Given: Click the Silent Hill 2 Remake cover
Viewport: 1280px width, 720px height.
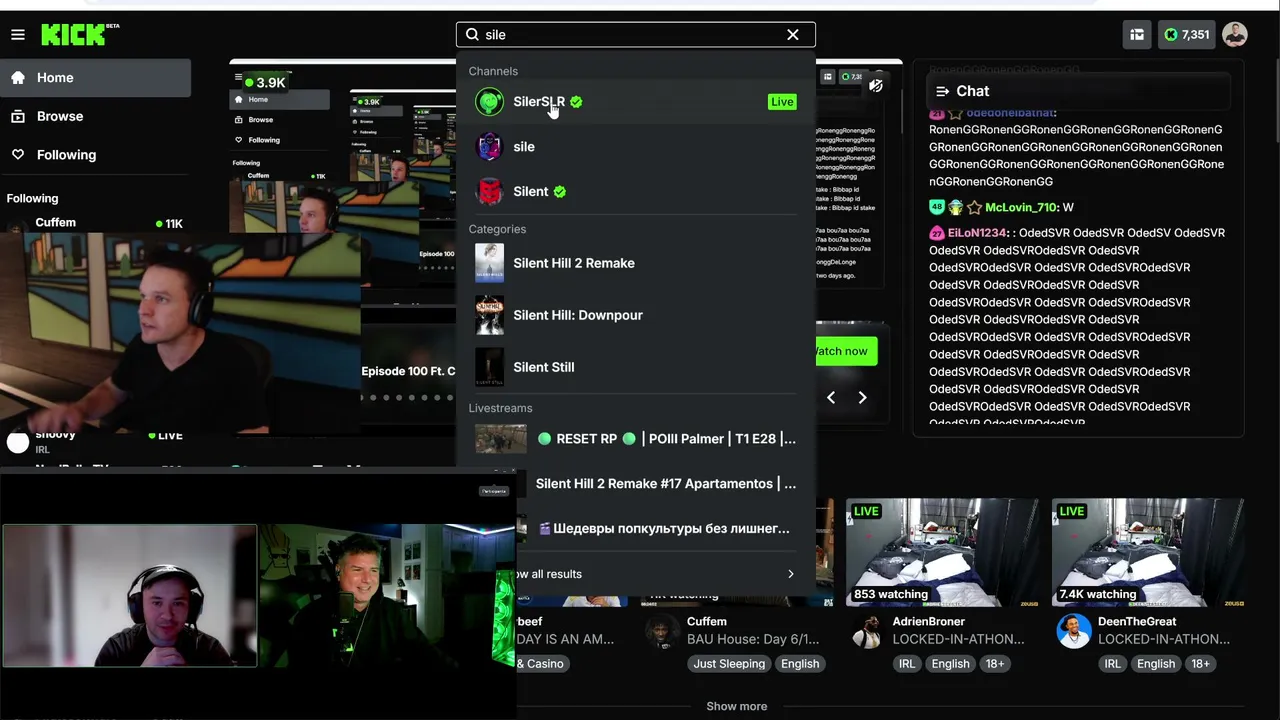Looking at the screenshot, I should [x=489, y=263].
